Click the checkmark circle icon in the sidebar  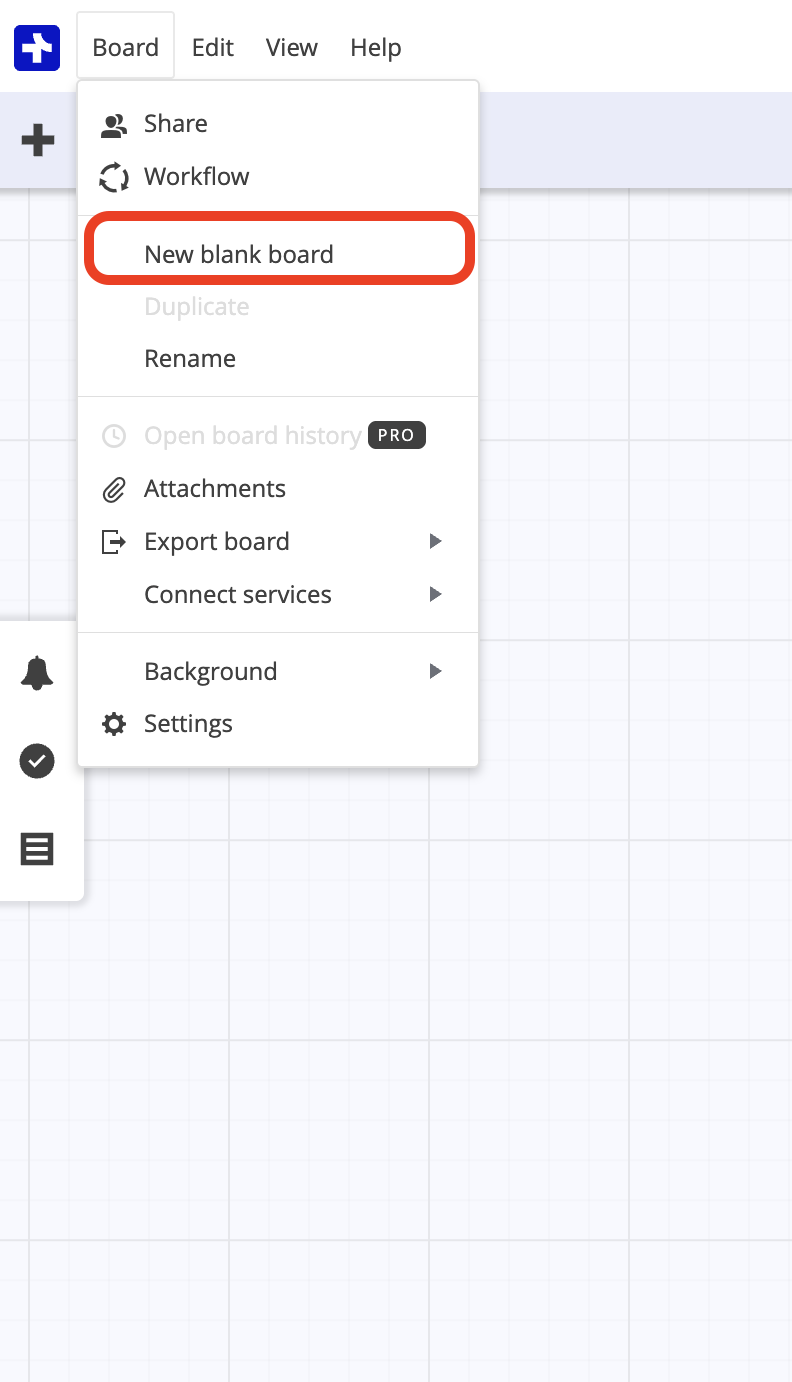pos(37,761)
